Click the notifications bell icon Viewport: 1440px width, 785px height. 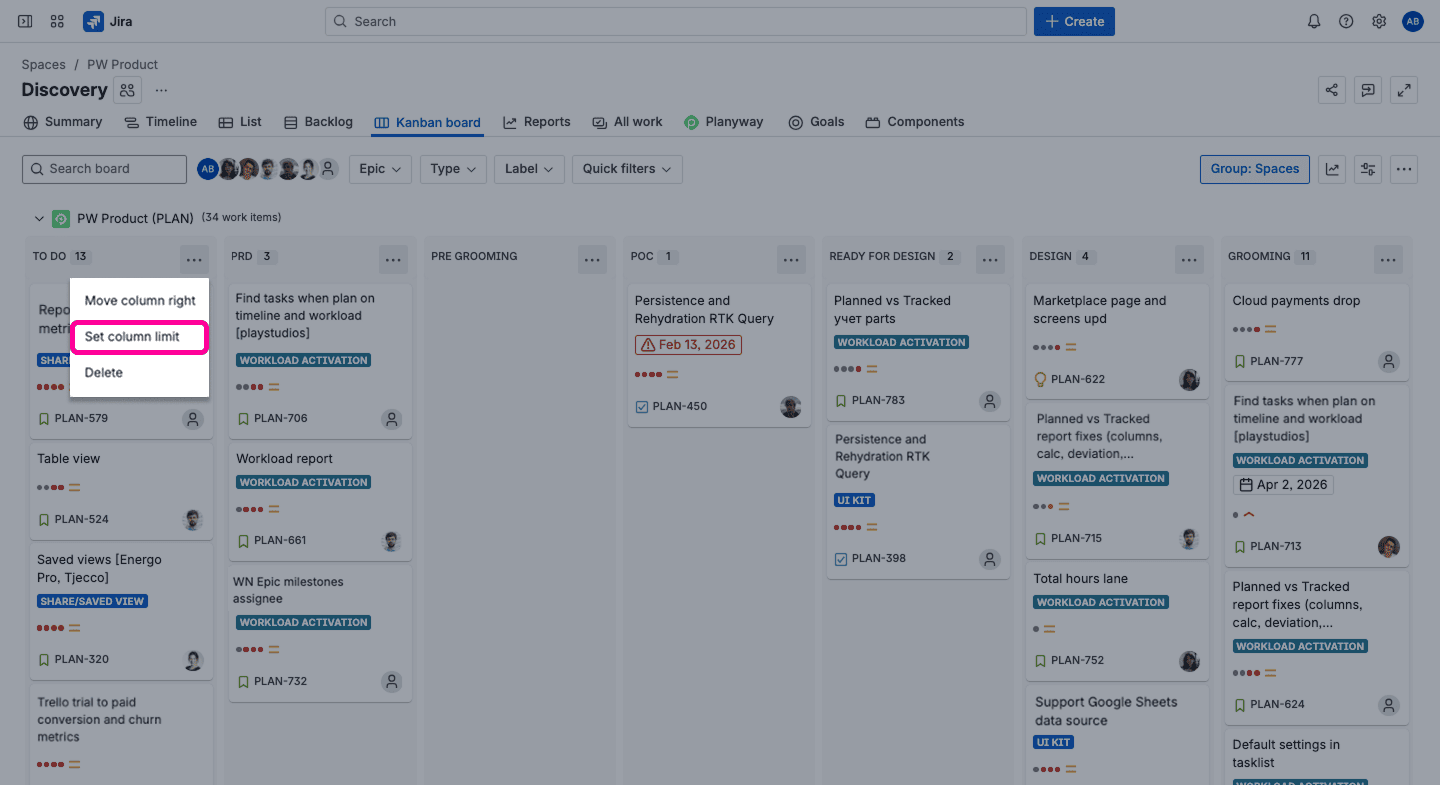[x=1314, y=21]
